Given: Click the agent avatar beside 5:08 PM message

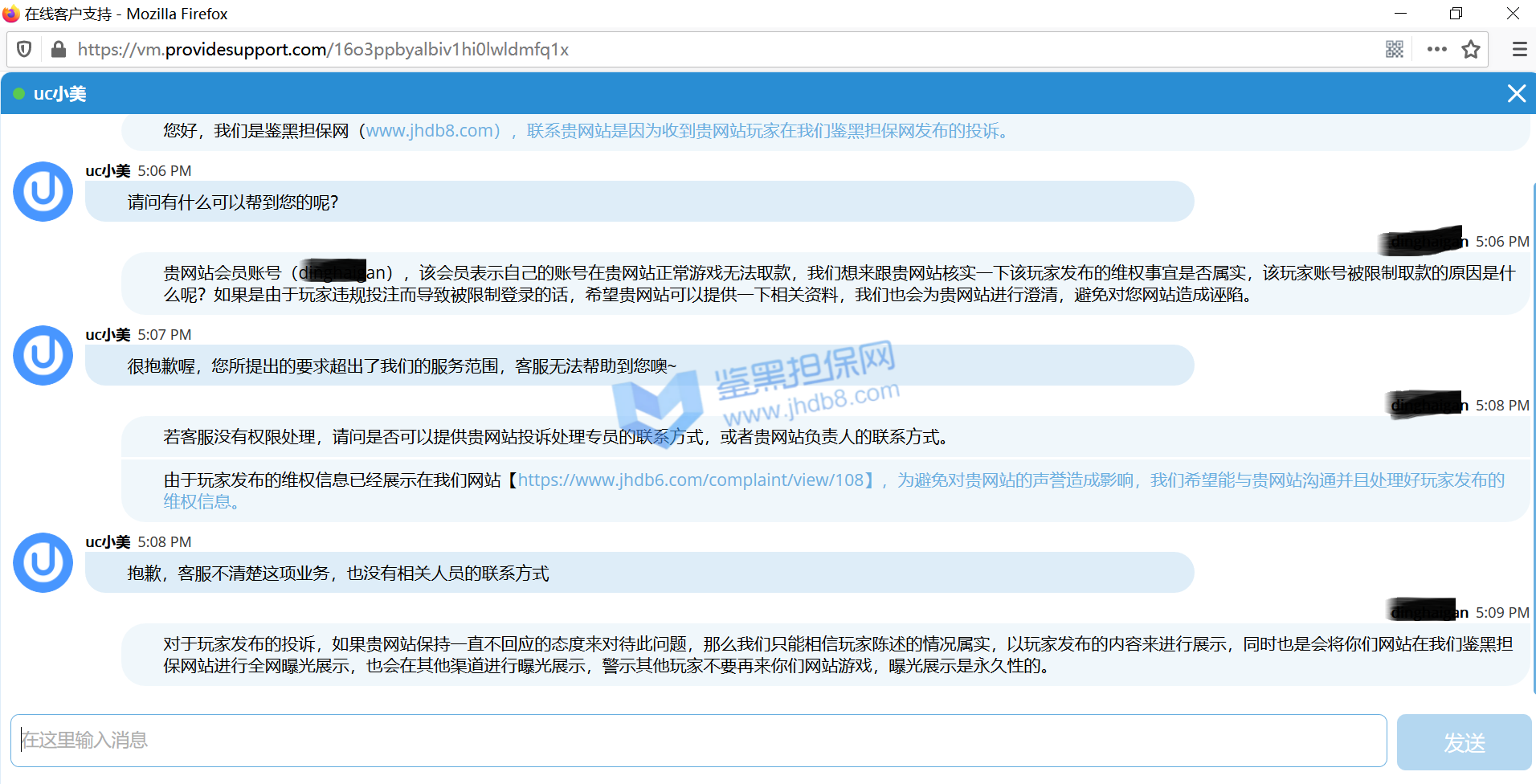Looking at the screenshot, I should click(x=43, y=563).
